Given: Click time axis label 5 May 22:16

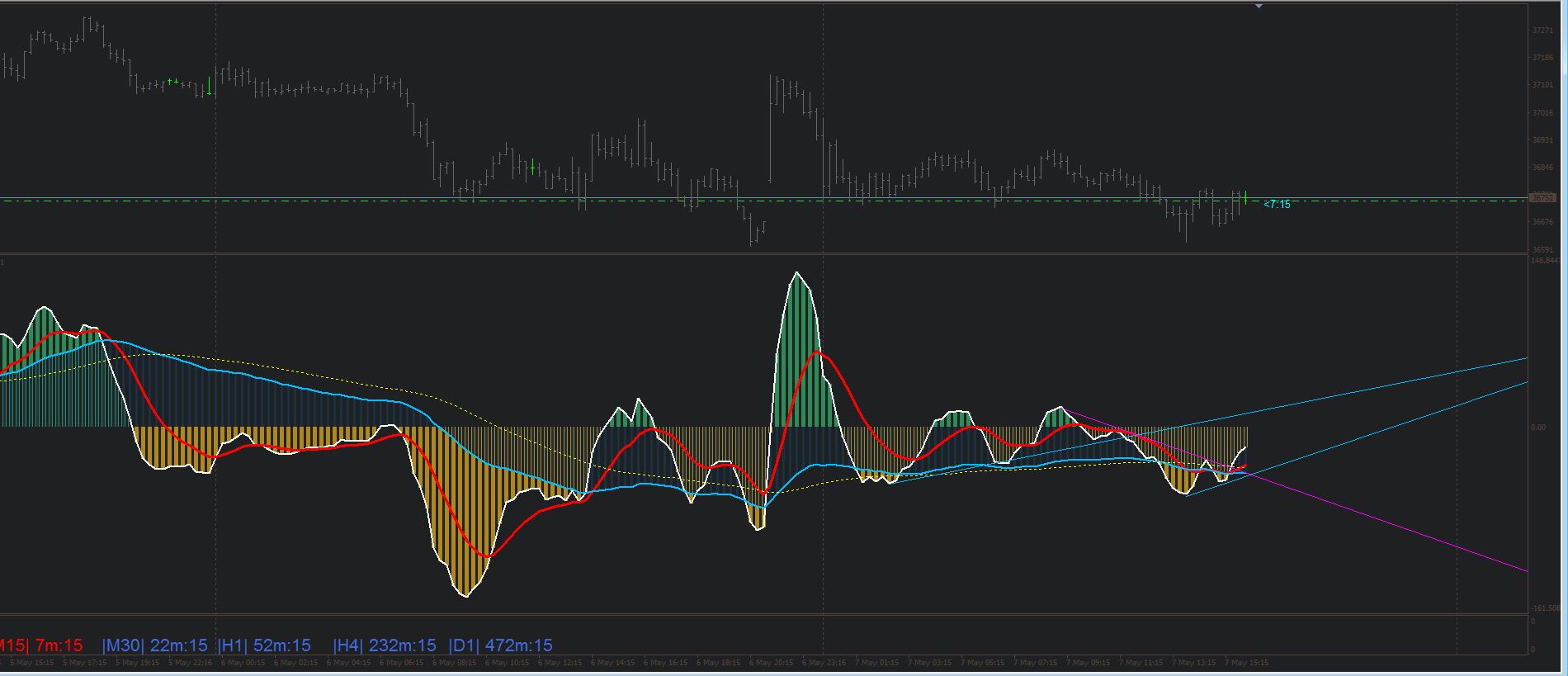Looking at the screenshot, I should click(190, 663).
